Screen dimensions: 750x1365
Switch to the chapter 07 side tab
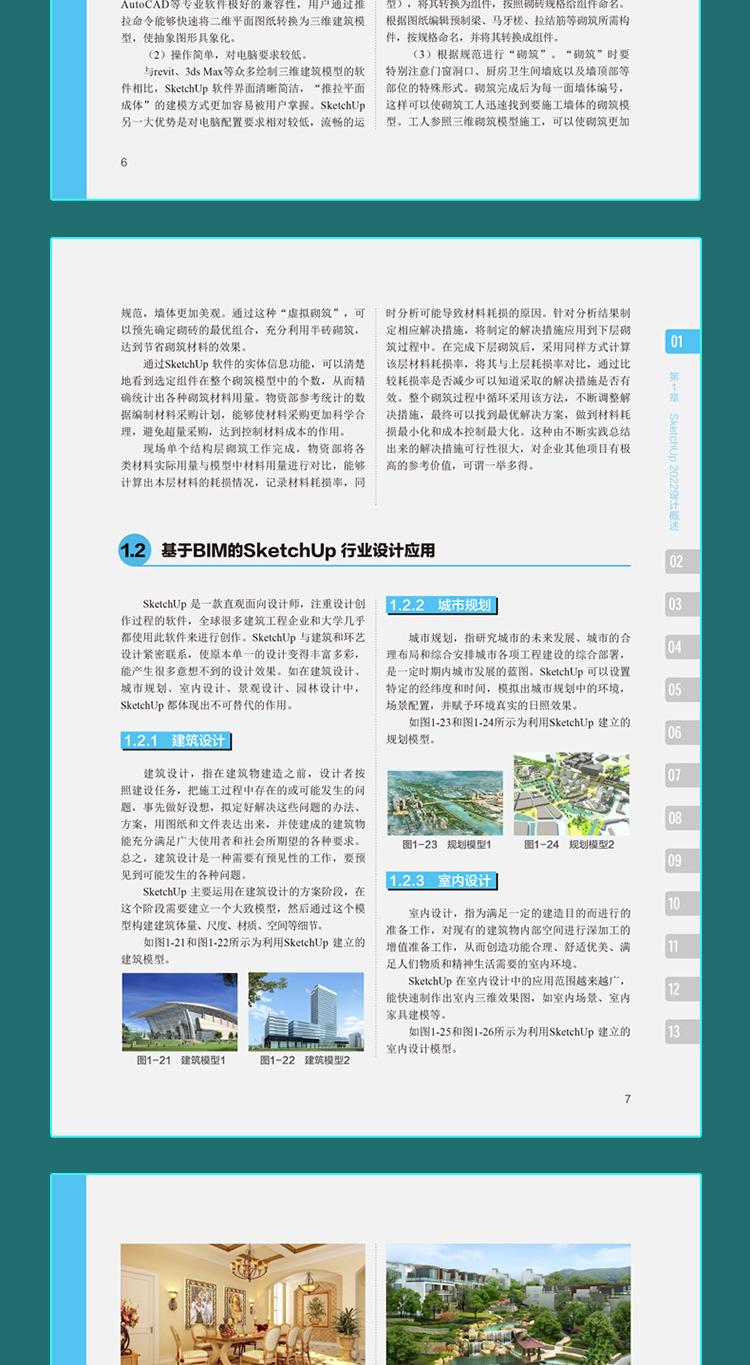(x=682, y=775)
